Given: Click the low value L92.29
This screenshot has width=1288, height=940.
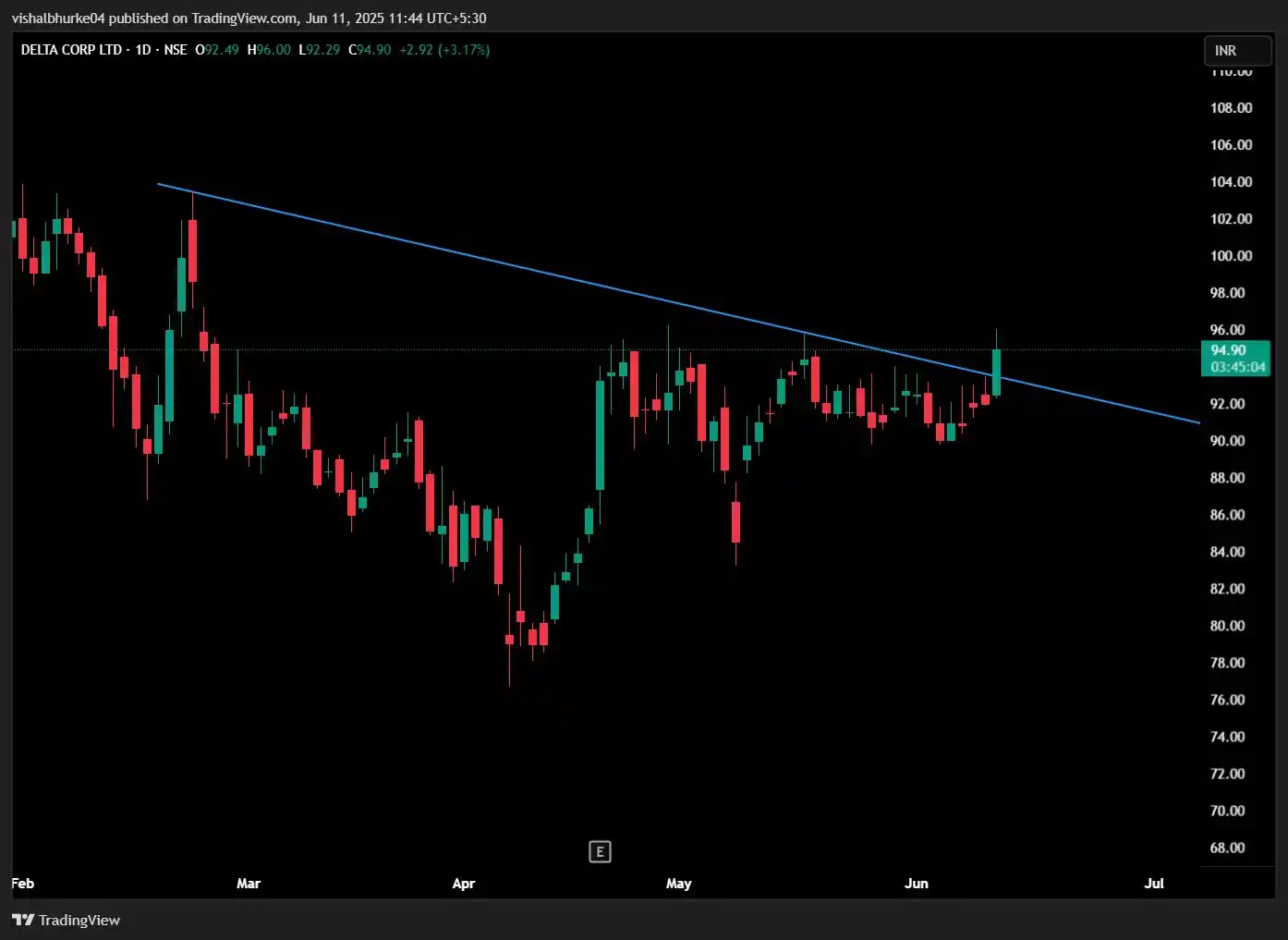Looking at the screenshot, I should 320,50.
